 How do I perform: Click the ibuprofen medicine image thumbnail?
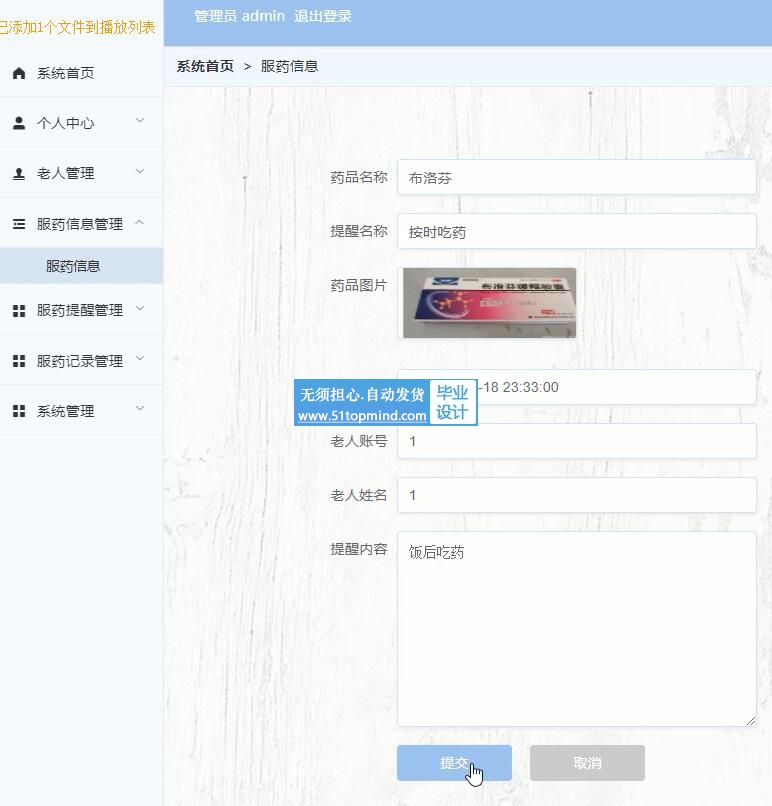coord(489,303)
